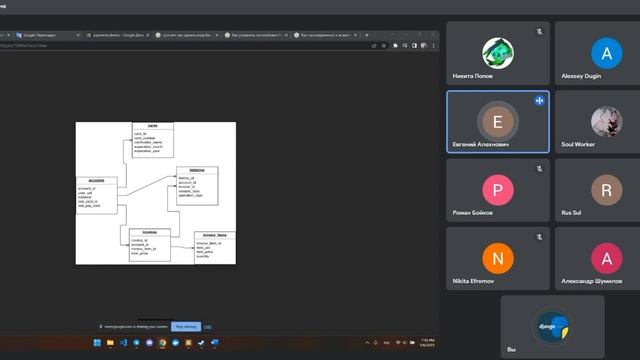Click the cards table header in diagram
This screenshot has width=640, height=360.
click(x=153, y=126)
